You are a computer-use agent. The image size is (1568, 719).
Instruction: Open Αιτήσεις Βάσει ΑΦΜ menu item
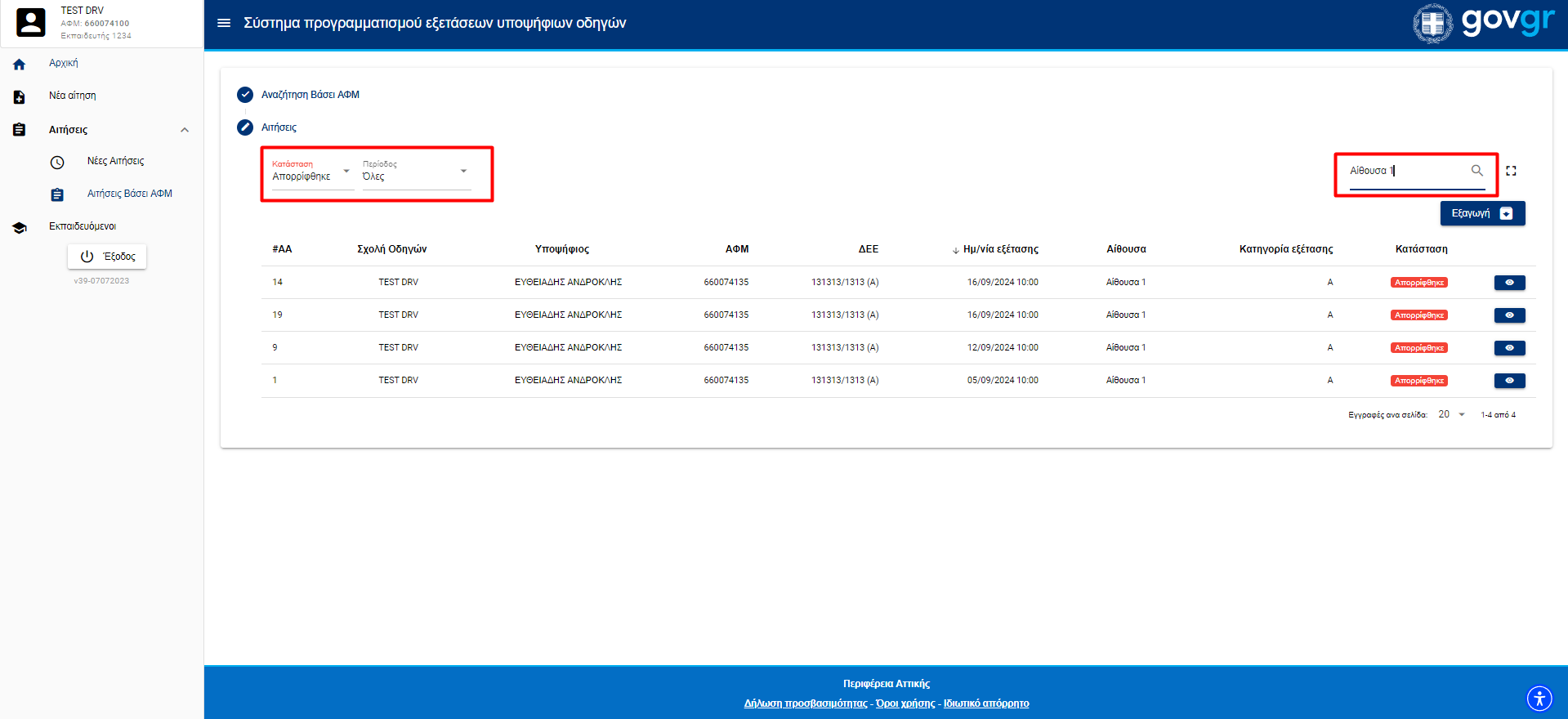(x=129, y=194)
